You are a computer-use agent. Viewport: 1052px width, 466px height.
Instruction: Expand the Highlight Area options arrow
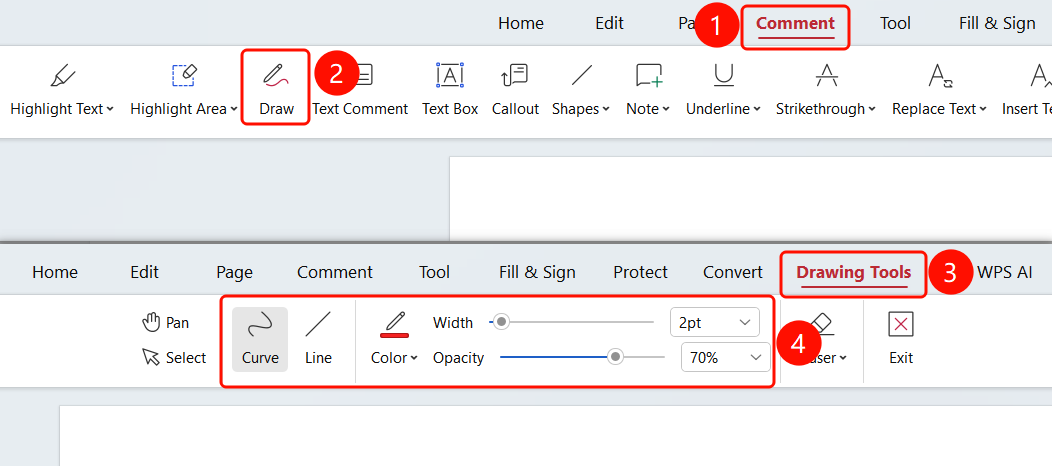pyautogui.click(x=234, y=109)
